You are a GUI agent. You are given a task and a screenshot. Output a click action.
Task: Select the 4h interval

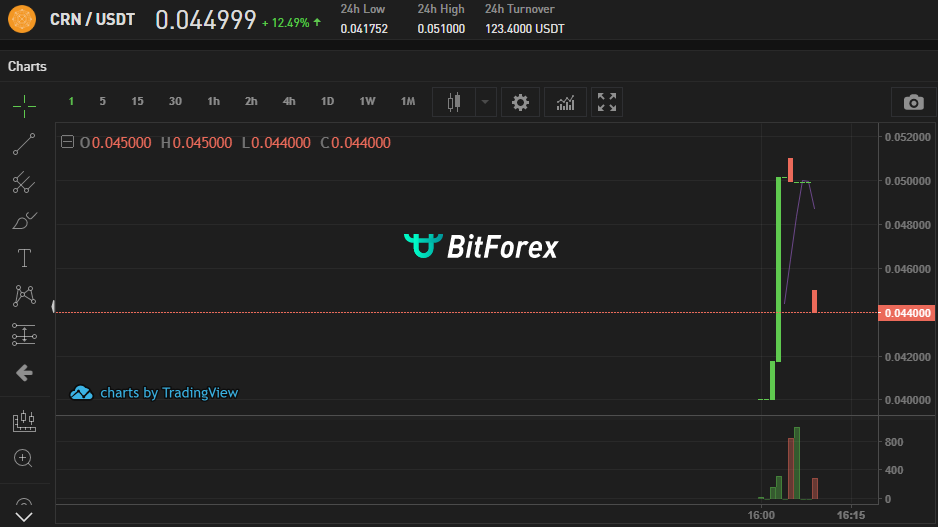click(289, 101)
